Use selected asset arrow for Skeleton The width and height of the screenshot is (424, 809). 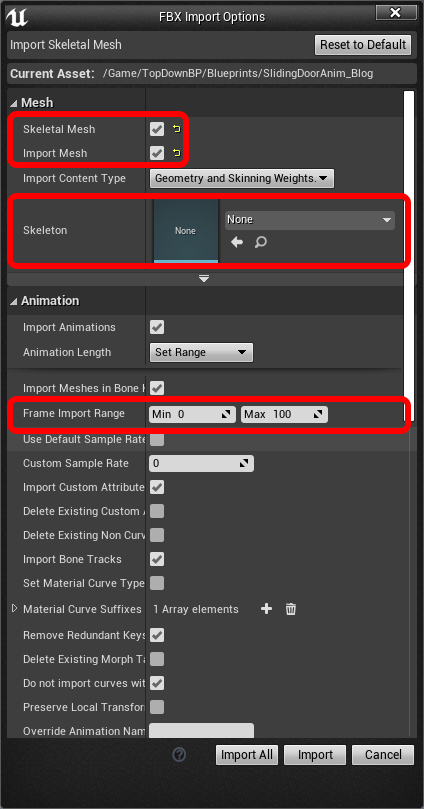point(237,242)
